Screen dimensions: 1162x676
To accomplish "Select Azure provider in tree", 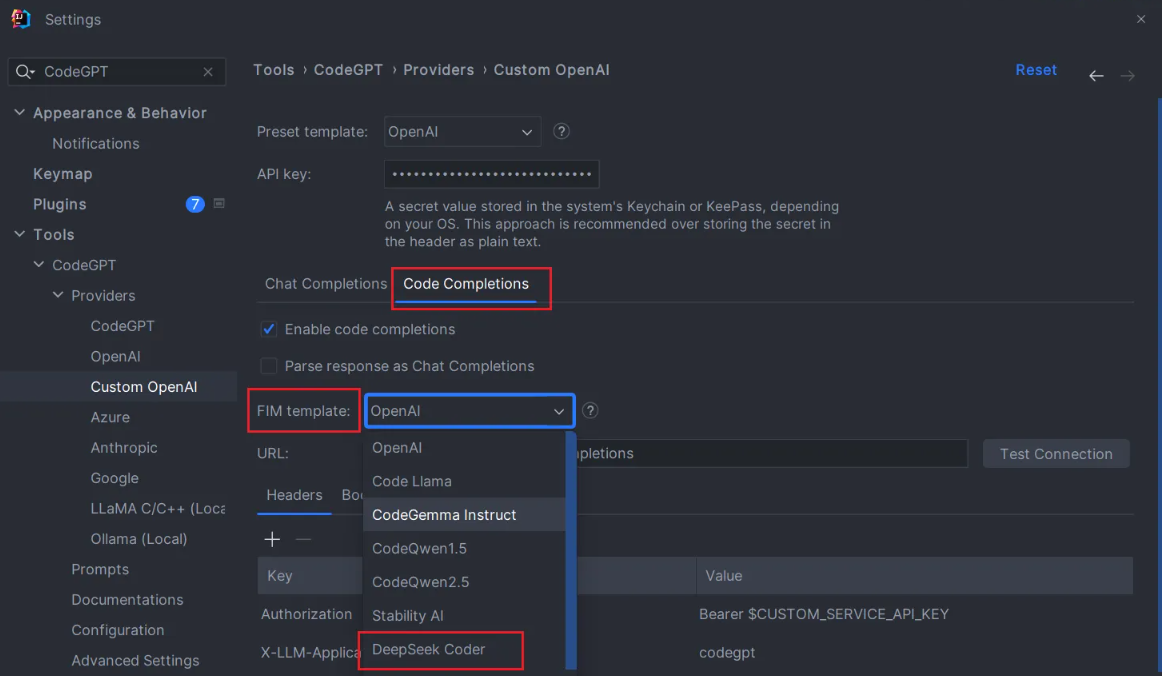I will (110, 417).
